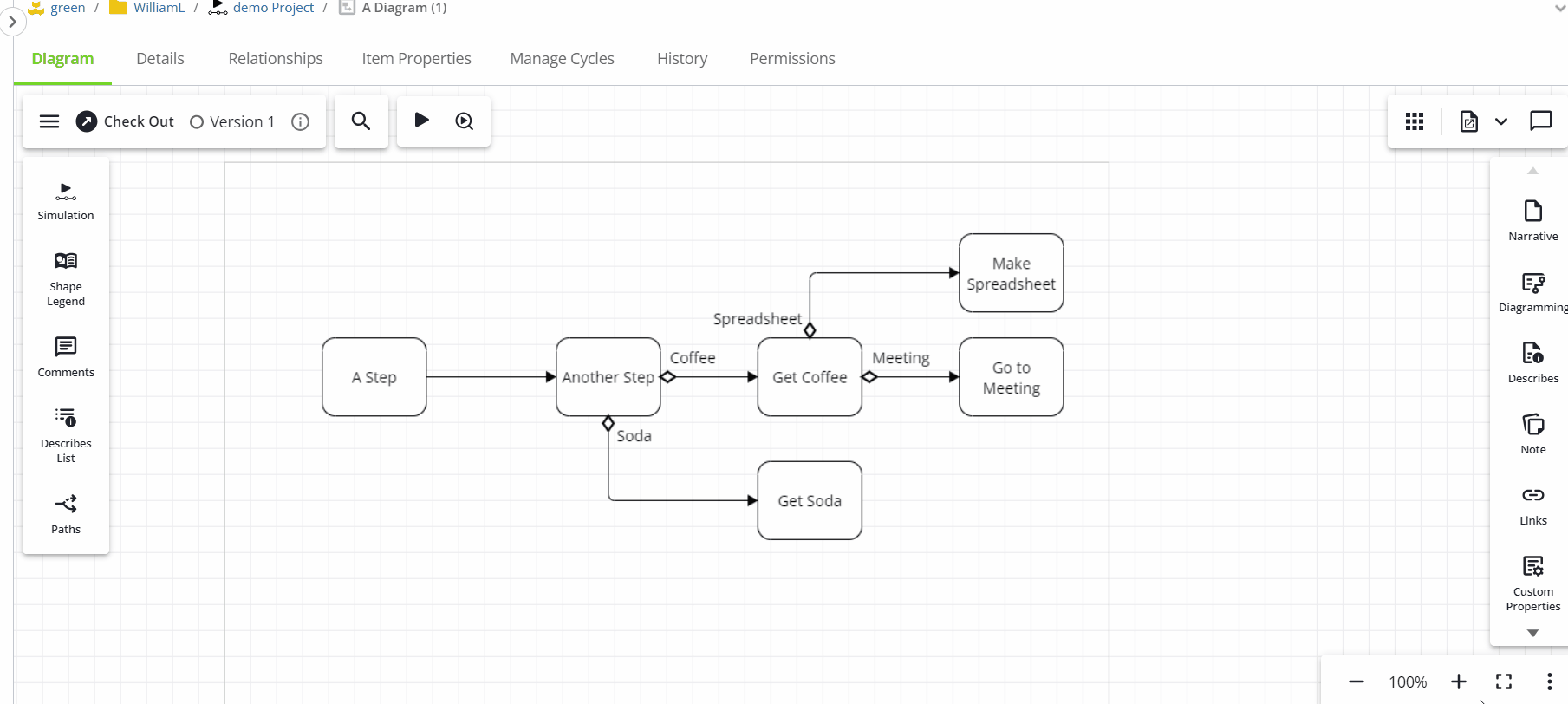1568x704 pixels.
Task: Switch to the Relationships tab
Action: 276,59
